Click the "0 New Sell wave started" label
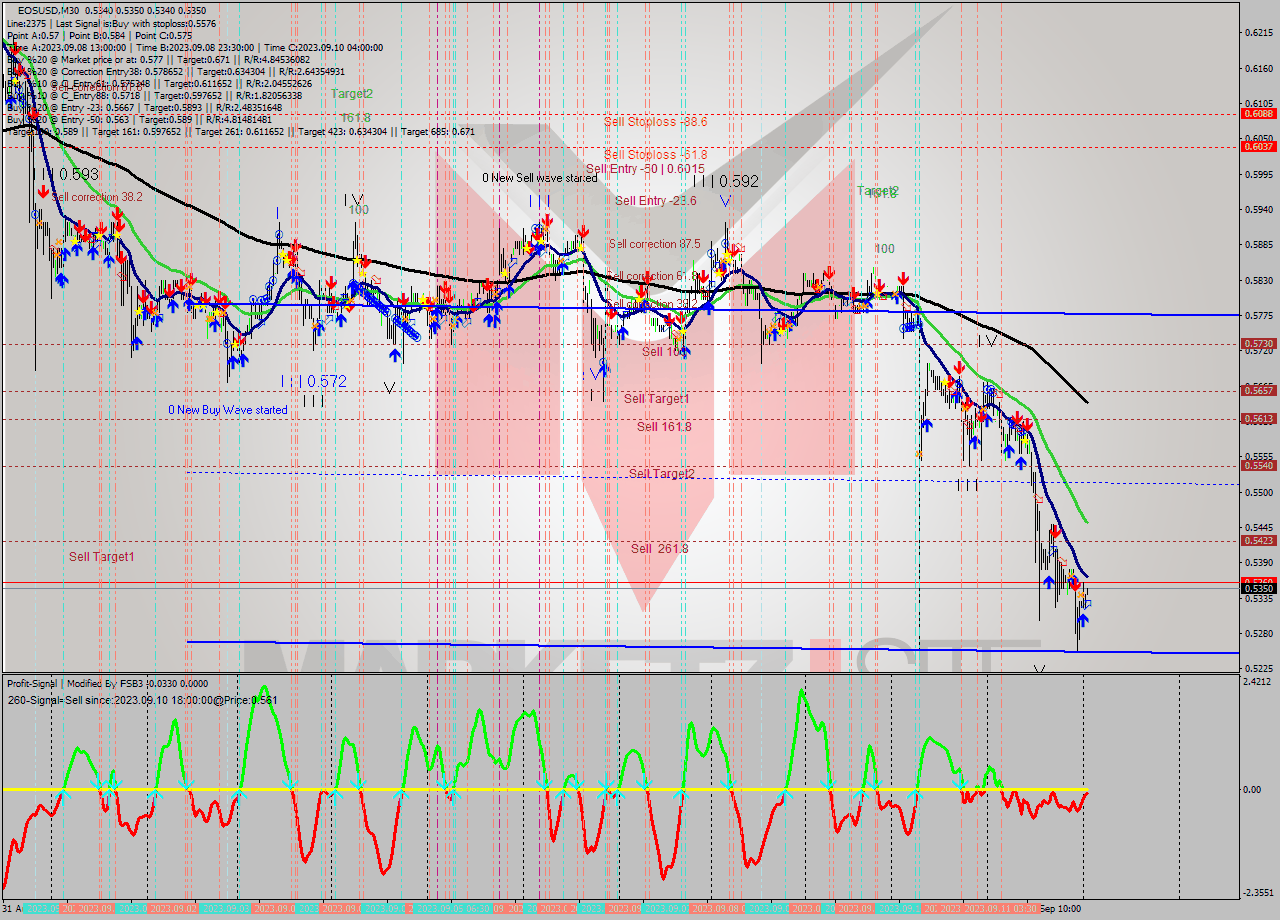Screen dimensions: 1280x920 (x=541, y=177)
